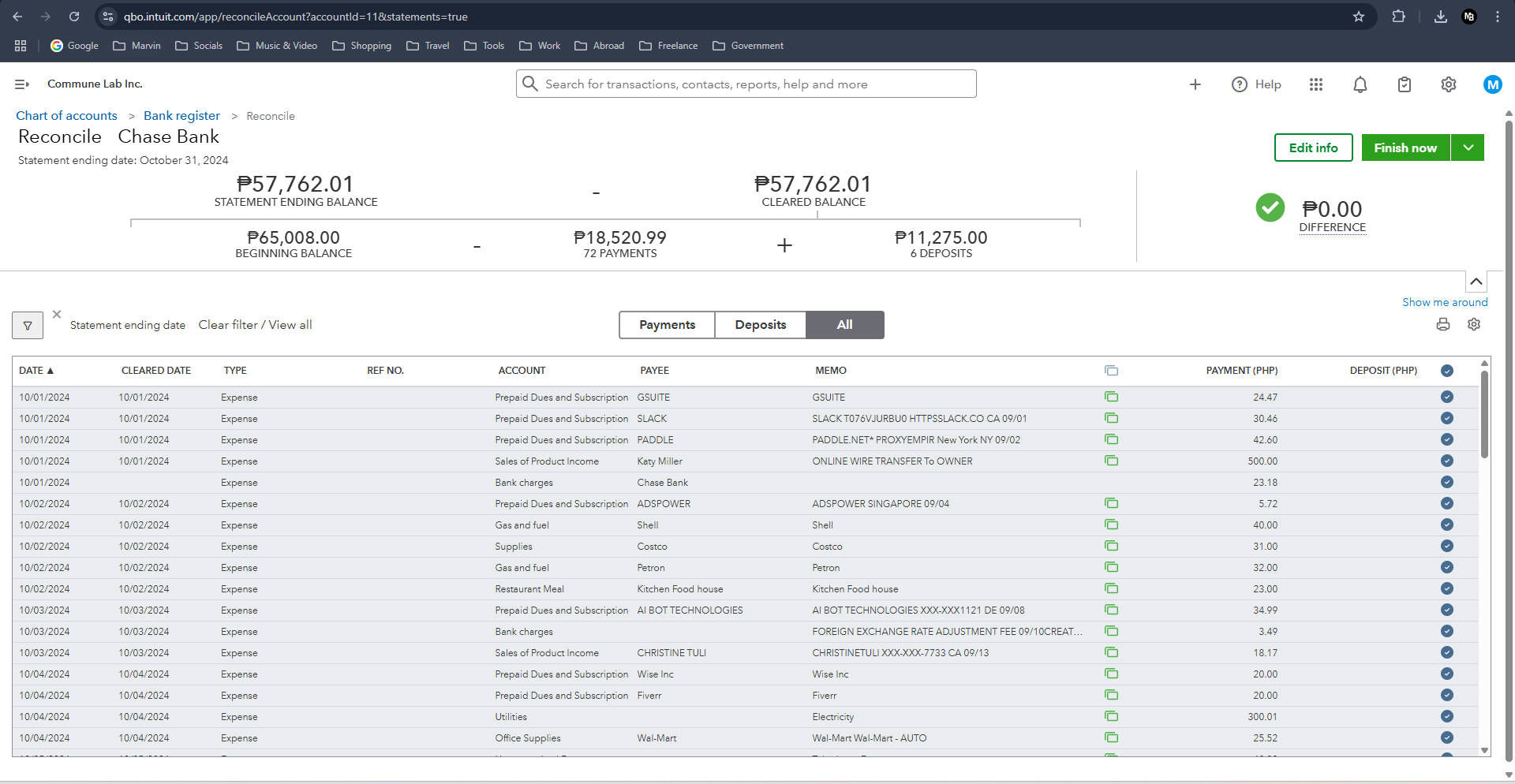Open table settings gear icon
1515x784 pixels.
1473,324
